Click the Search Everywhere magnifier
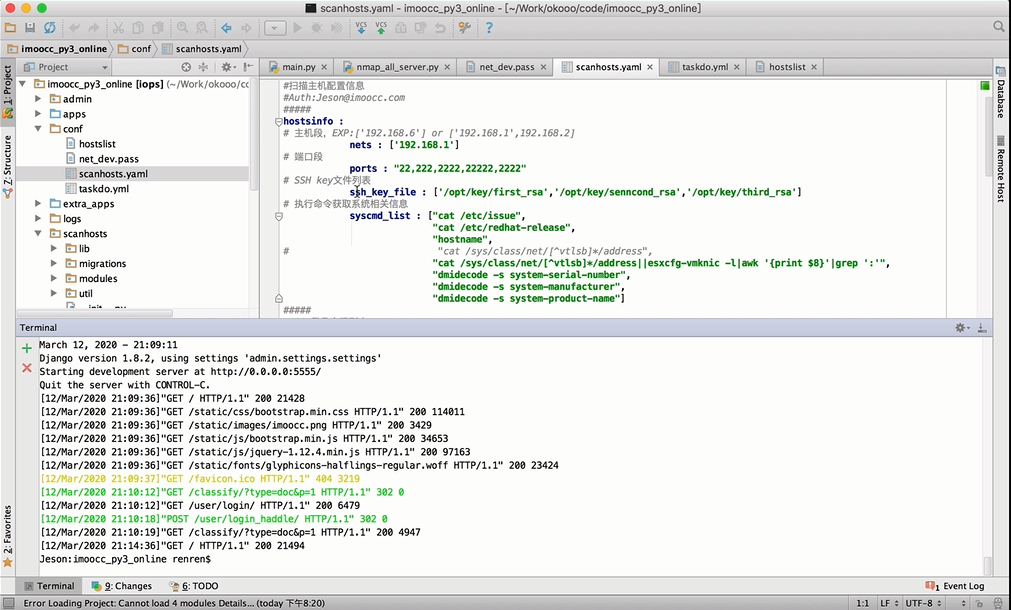This screenshot has height=610, width=1011. pyautogui.click(x=999, y=26)
